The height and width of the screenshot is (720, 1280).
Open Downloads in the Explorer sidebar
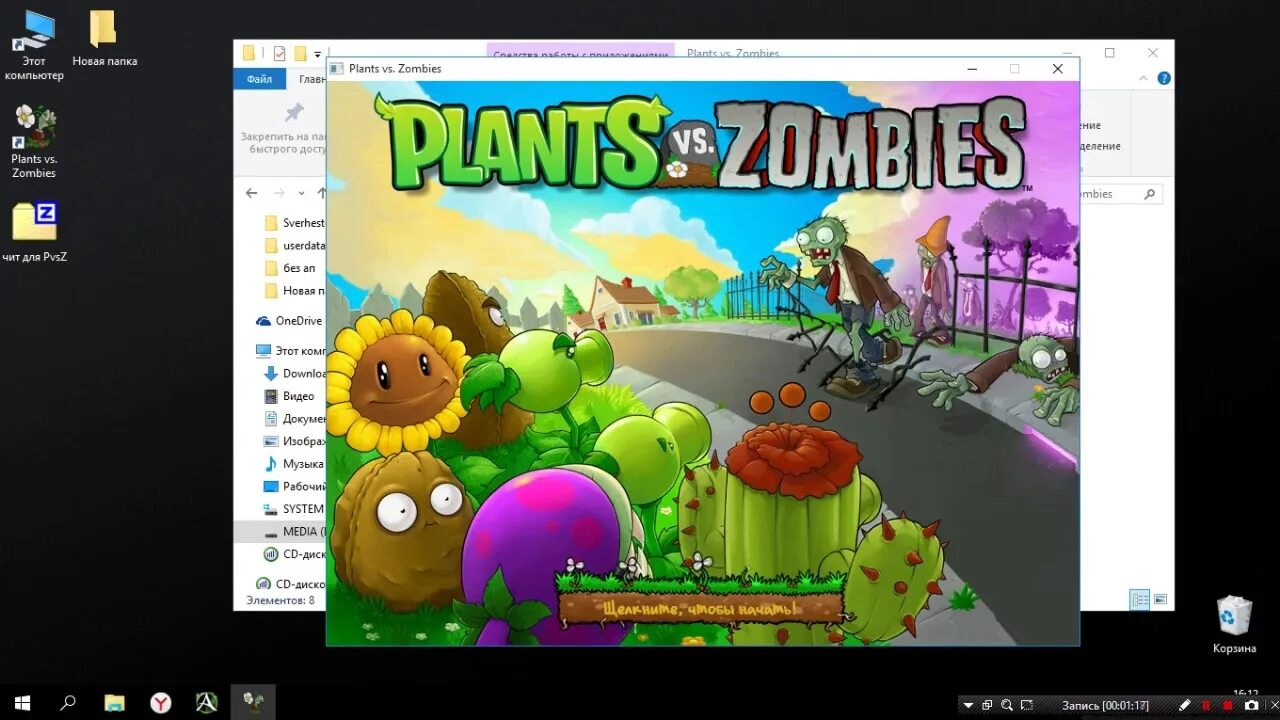pyautogui.click(x=294, y=373)
